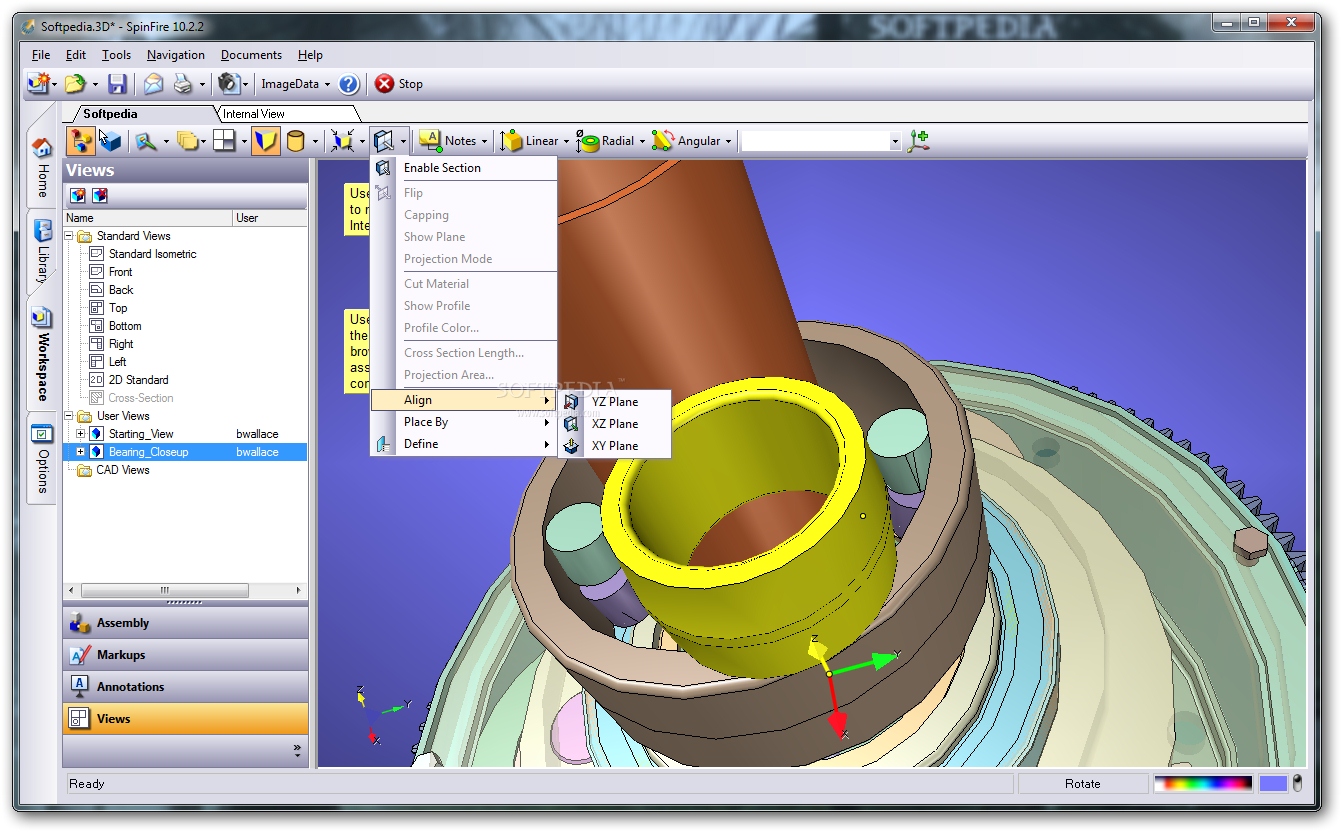Click the Print icon
1342x832 pixels.
[183, 84]
